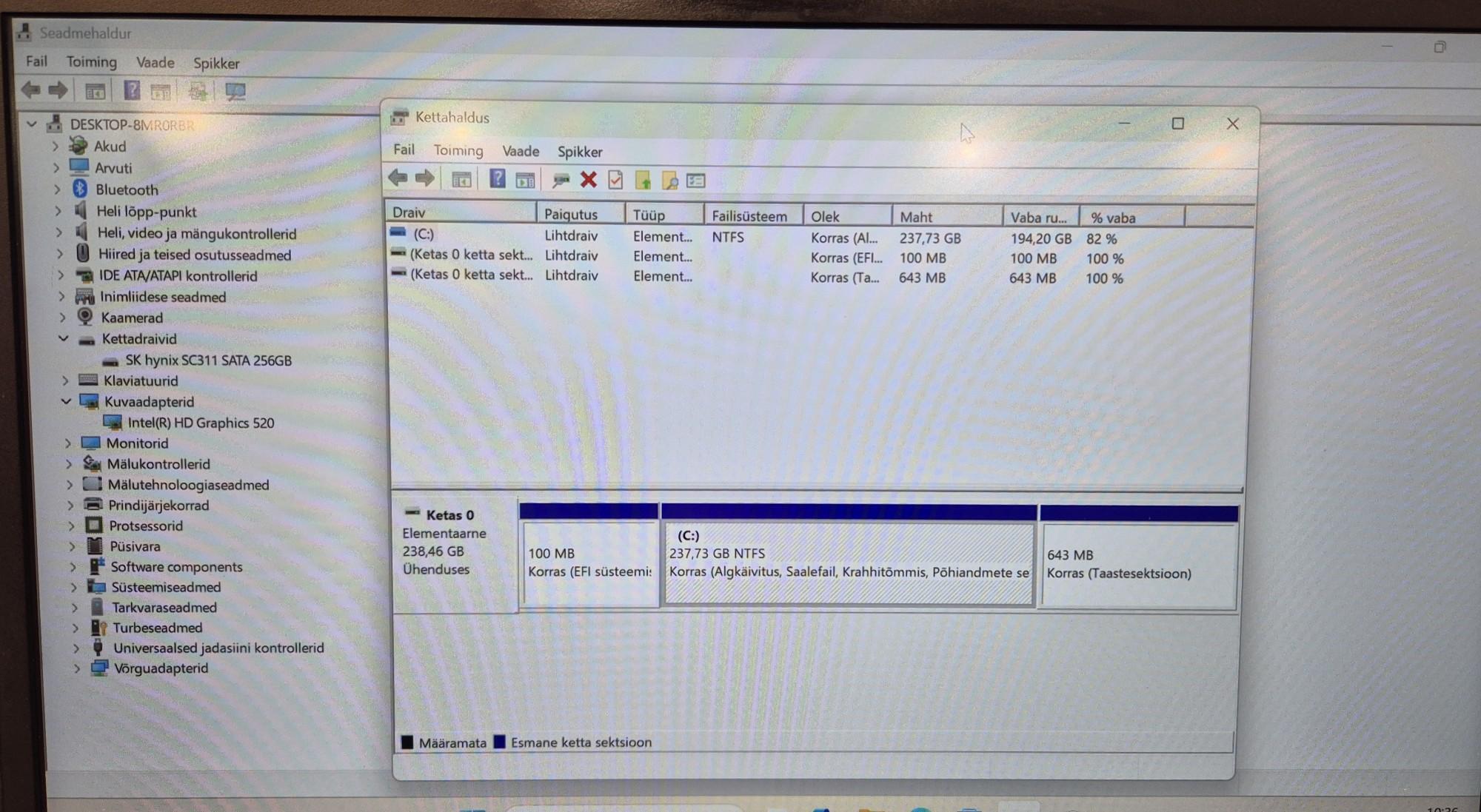Click the red X delete icon in Kettahaldus toolbar
1481x812 pixels.
click(x=589, y=179)
